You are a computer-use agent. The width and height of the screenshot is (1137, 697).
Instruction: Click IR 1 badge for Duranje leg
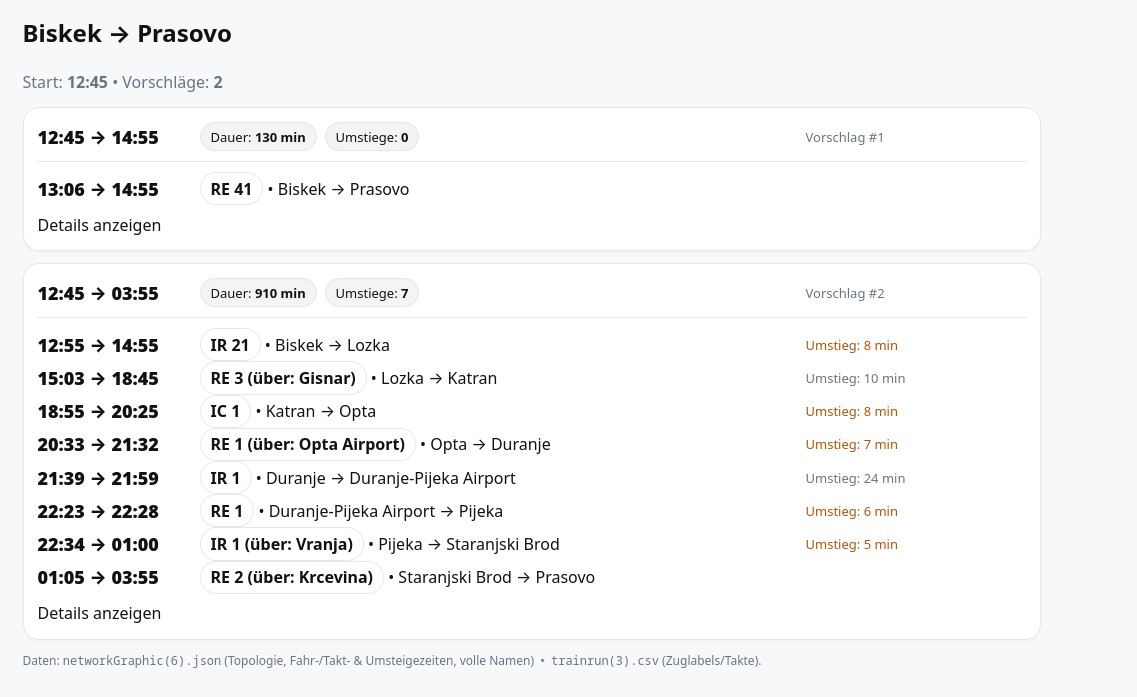click(226, 478)
